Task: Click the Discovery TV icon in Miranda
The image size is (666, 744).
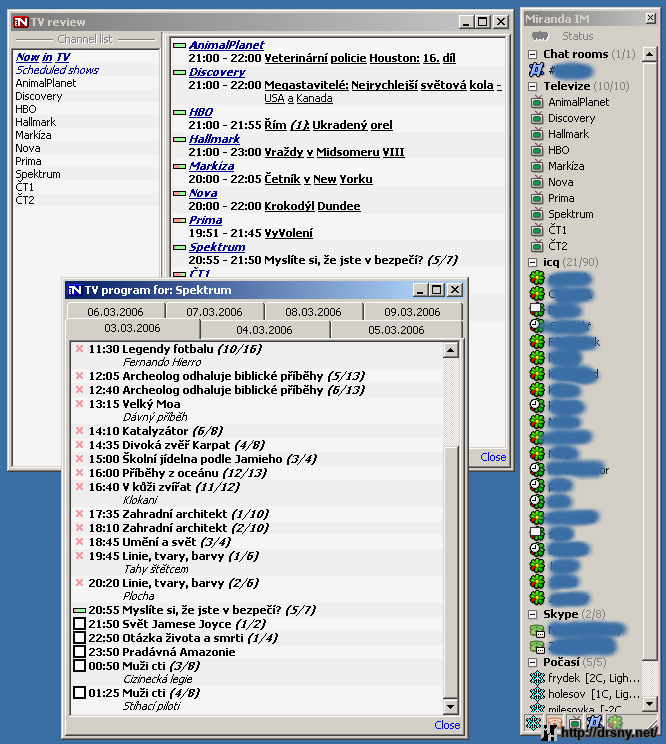Action: [x=537, y=118]
